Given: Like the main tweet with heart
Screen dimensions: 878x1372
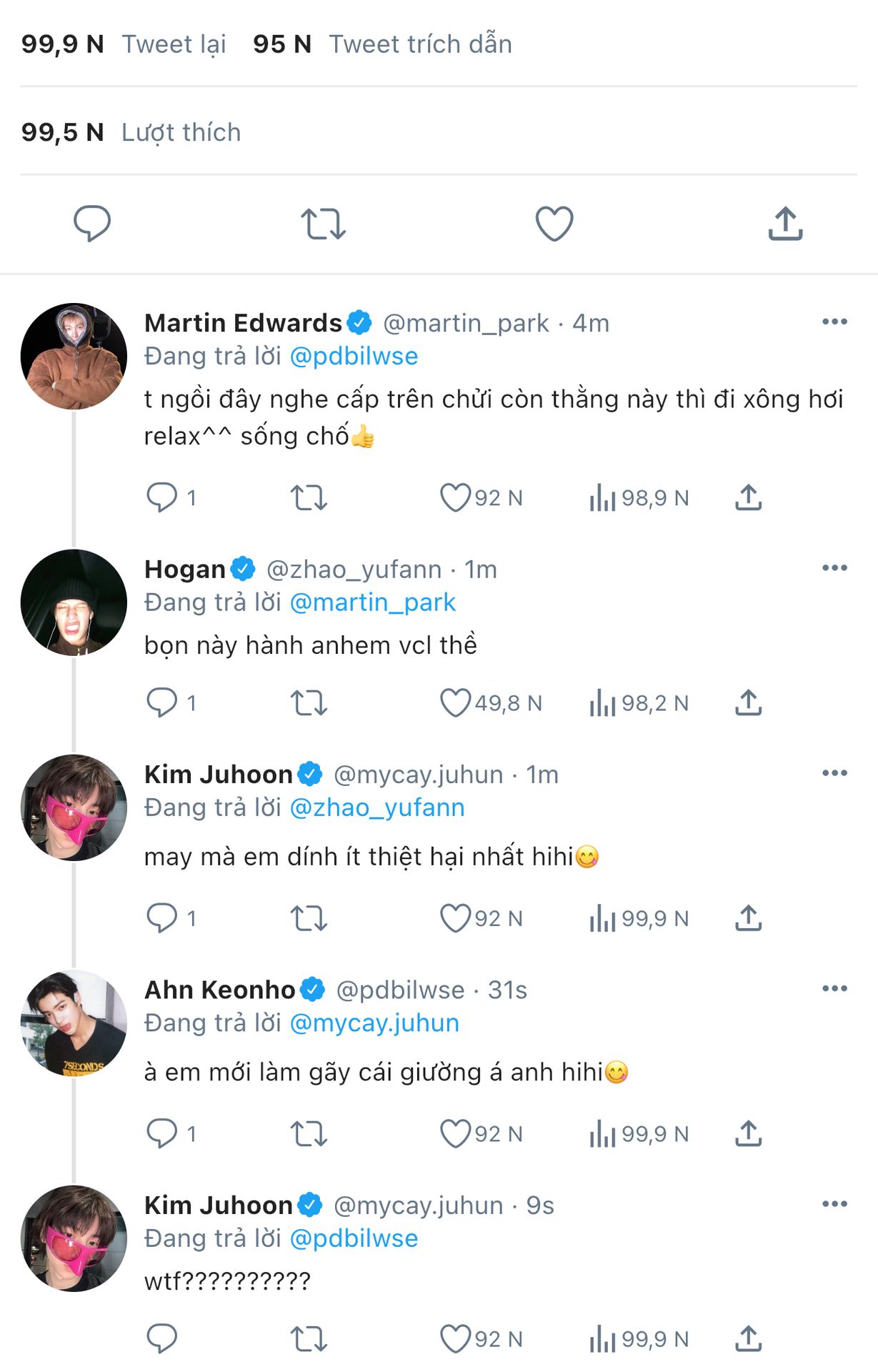Looking at the screenshot, I should tap(554, 224).
